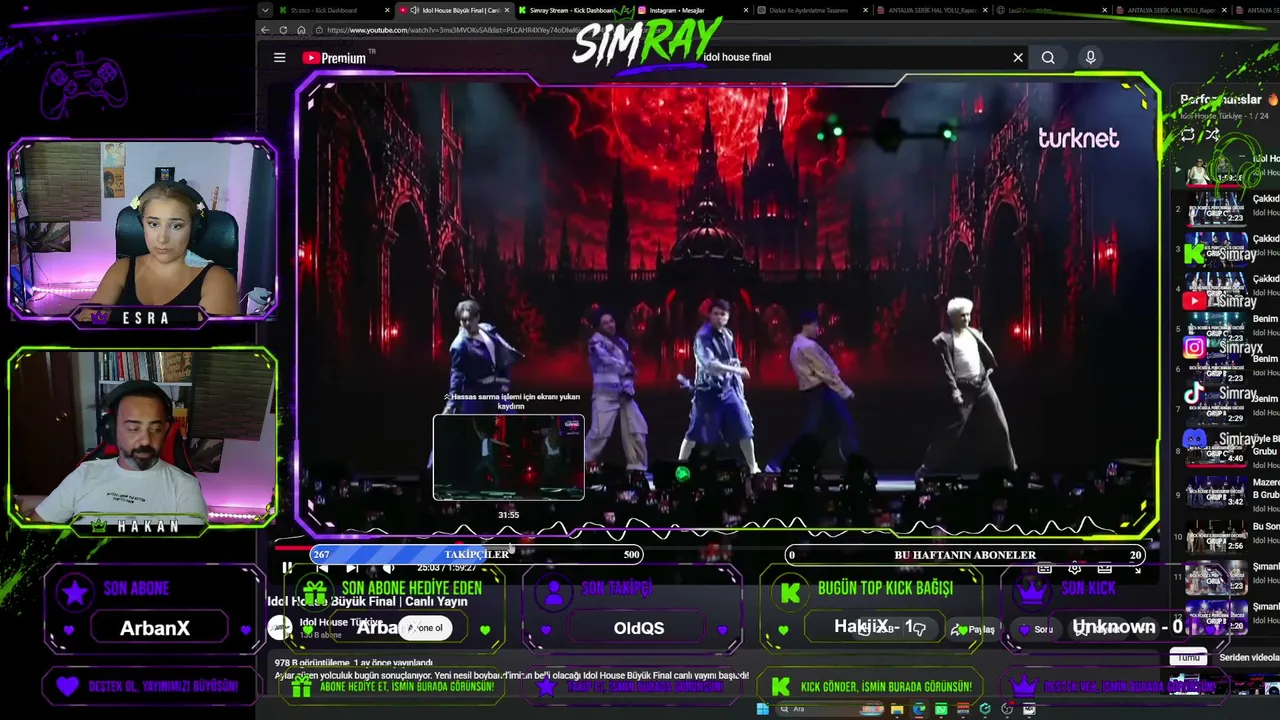Toggle playlist shuffle in the Performanslar panel
This screenshot has width=1280, height=720.
click(1212, 135)
